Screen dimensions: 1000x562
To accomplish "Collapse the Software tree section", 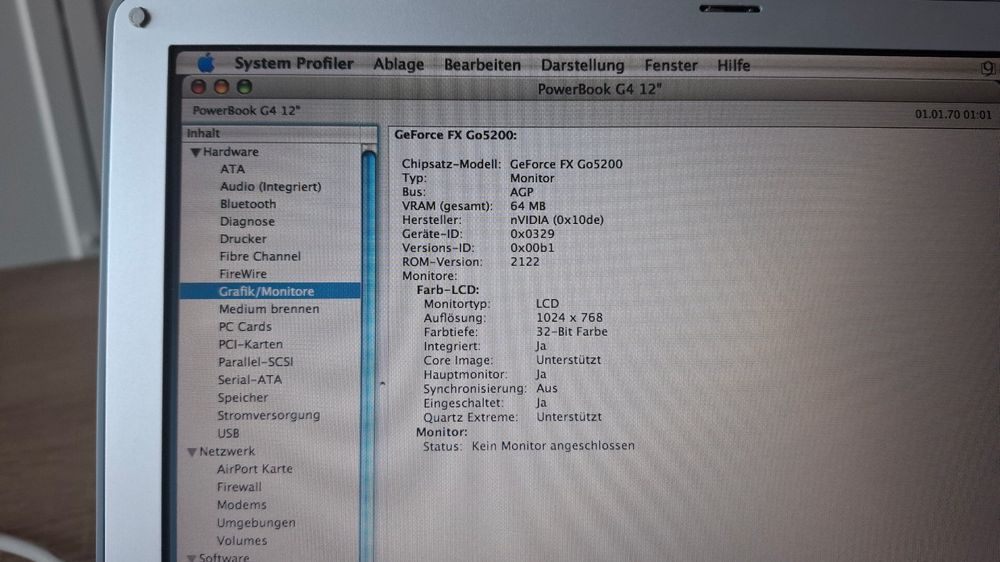I will tap(191, 558).
